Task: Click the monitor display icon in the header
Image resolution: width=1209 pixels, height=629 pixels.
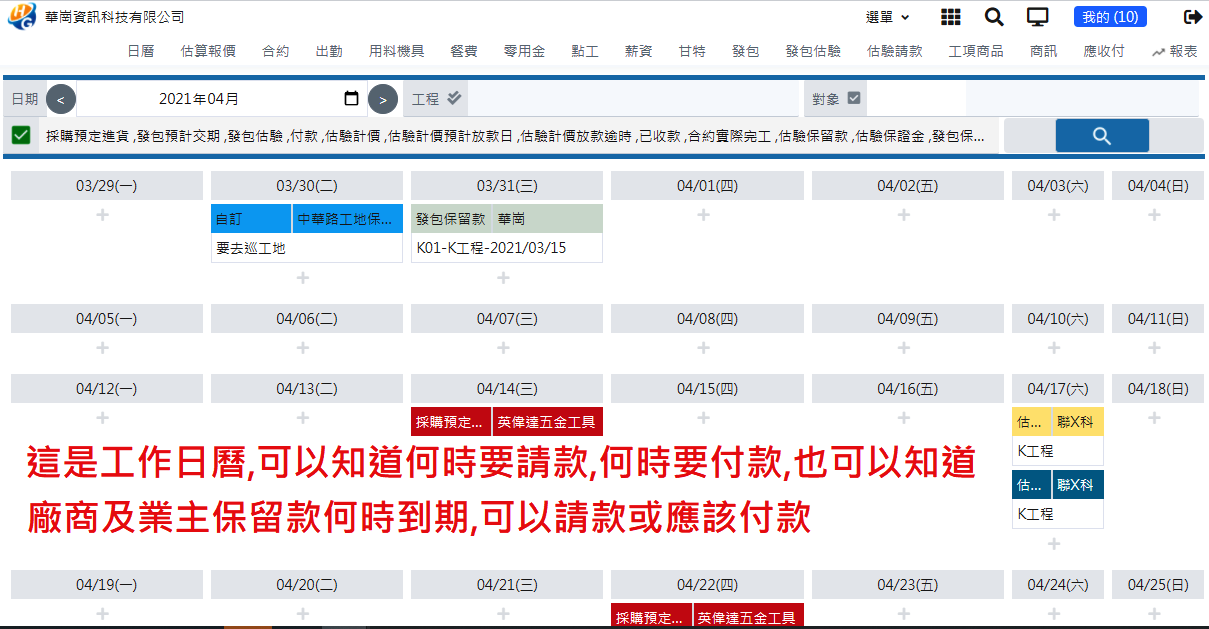Action: click(x=1037, y=16)
